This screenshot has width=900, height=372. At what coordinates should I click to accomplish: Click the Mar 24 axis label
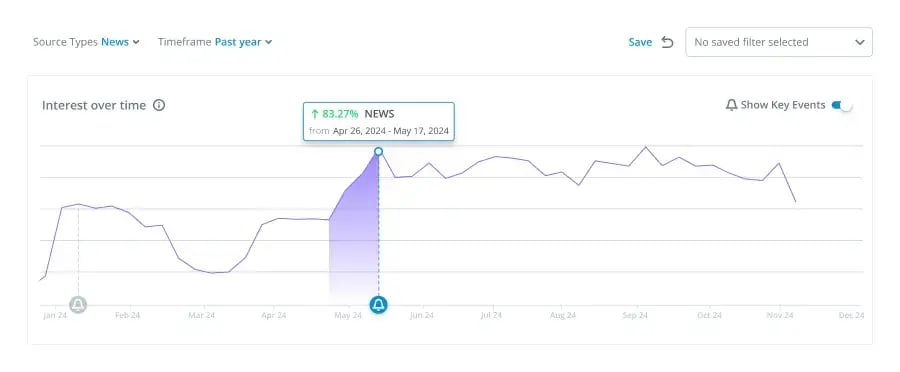pos(201,315)
